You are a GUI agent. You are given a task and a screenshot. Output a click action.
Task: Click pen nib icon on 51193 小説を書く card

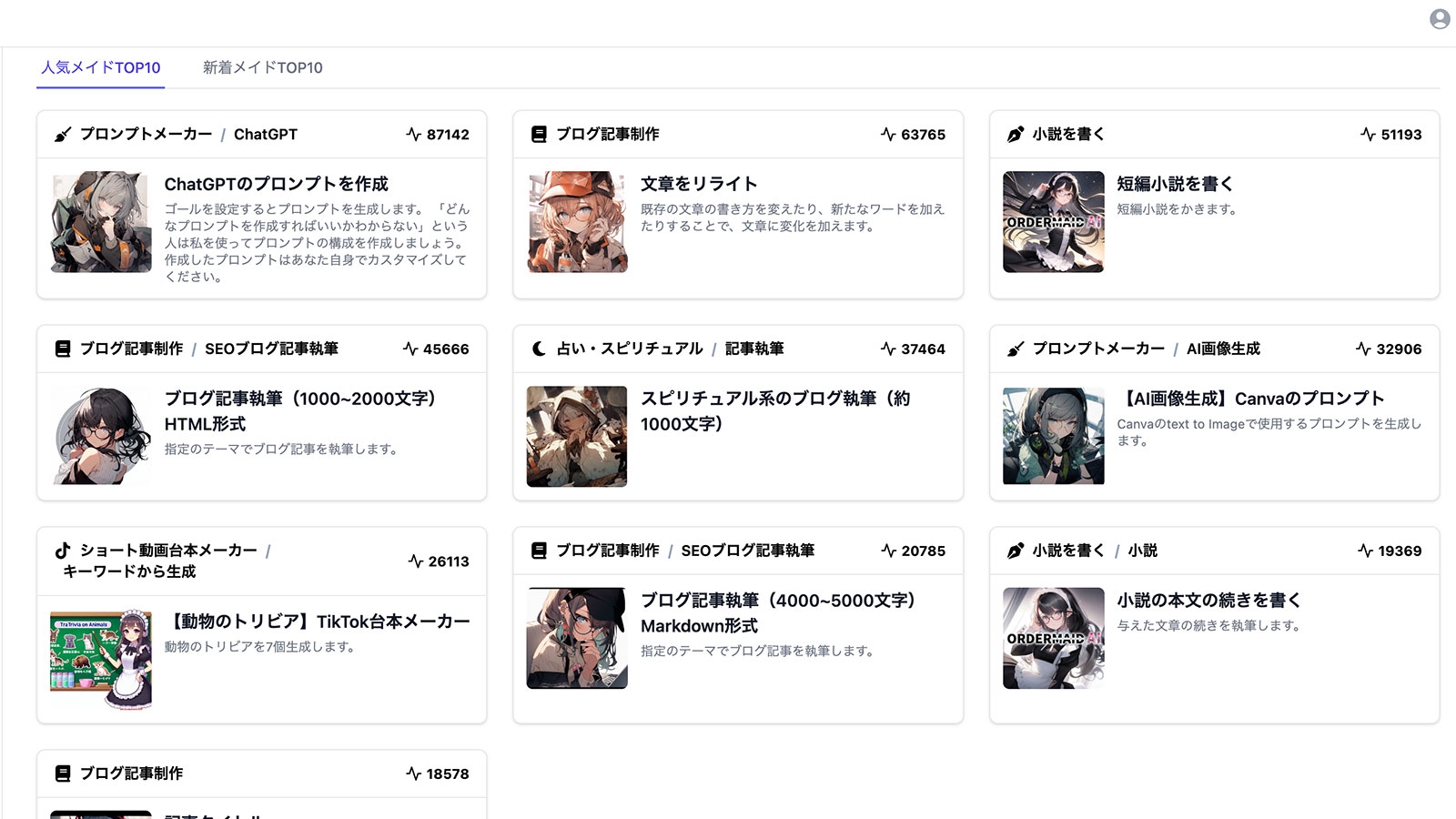(1016, 135)
